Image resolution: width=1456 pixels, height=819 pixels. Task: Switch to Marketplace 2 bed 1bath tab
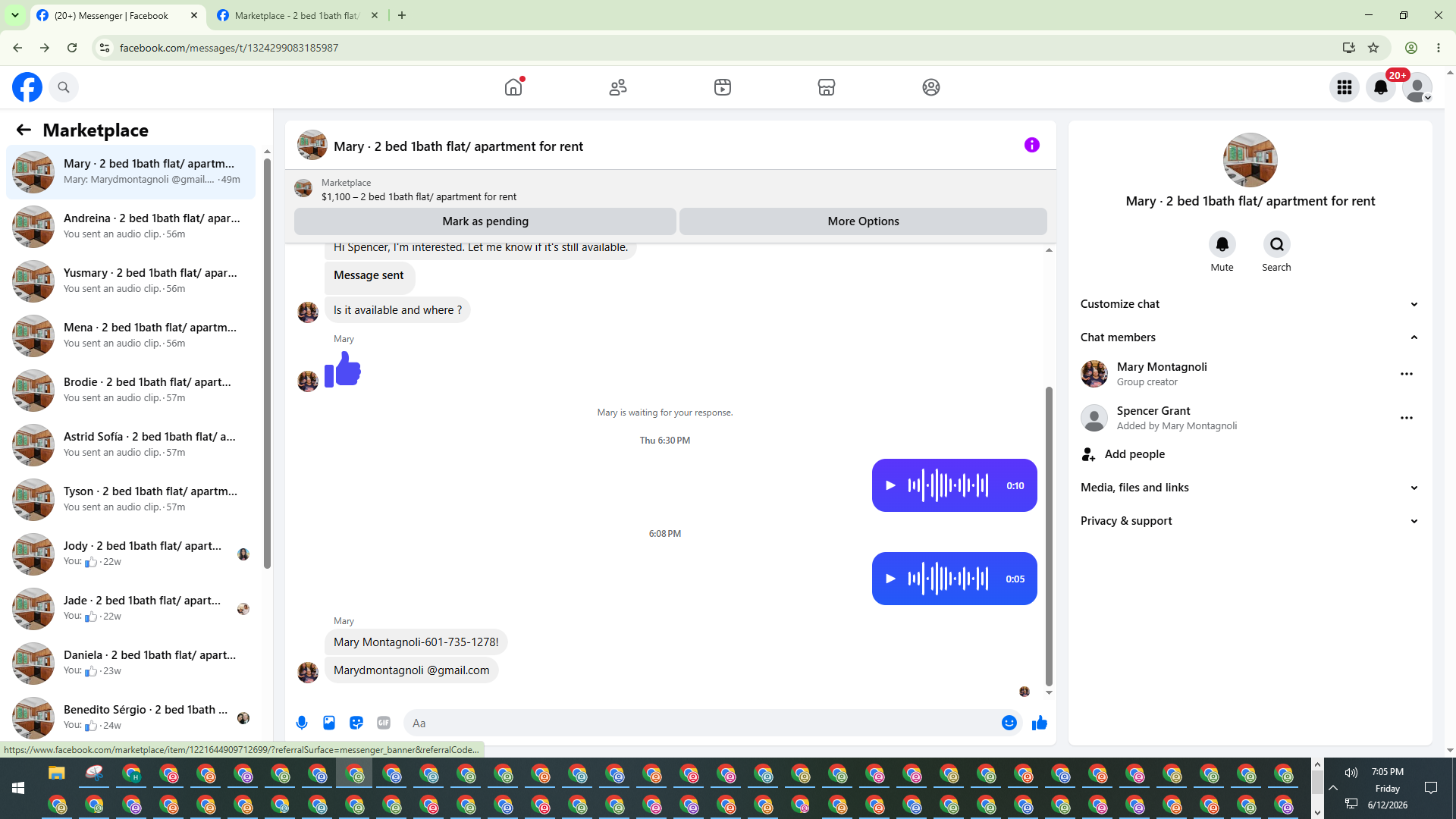point(298,15)
